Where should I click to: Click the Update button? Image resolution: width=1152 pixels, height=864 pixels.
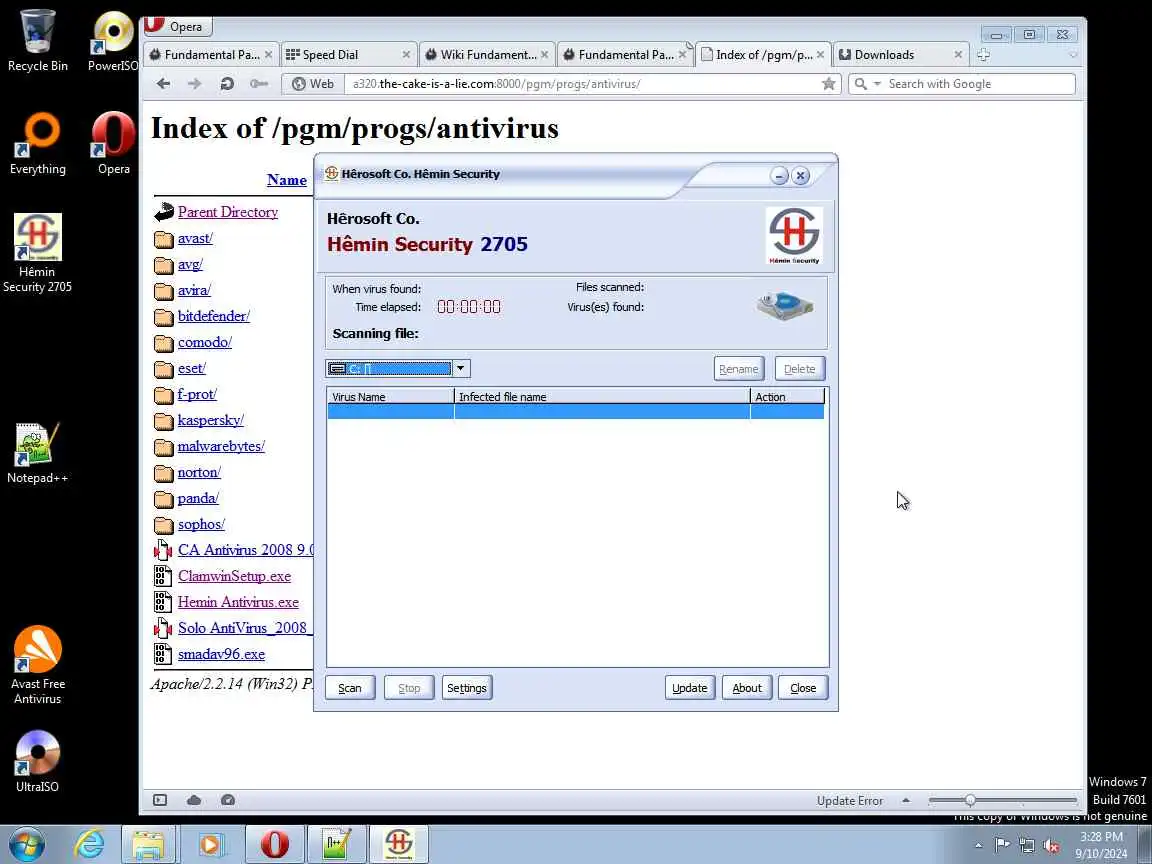pyautogui.click(x=690, y=688)
